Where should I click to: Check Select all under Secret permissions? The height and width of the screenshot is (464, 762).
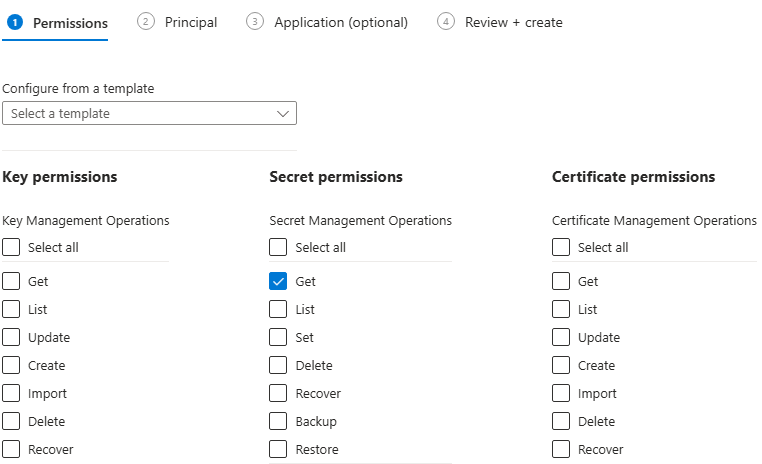278,247
